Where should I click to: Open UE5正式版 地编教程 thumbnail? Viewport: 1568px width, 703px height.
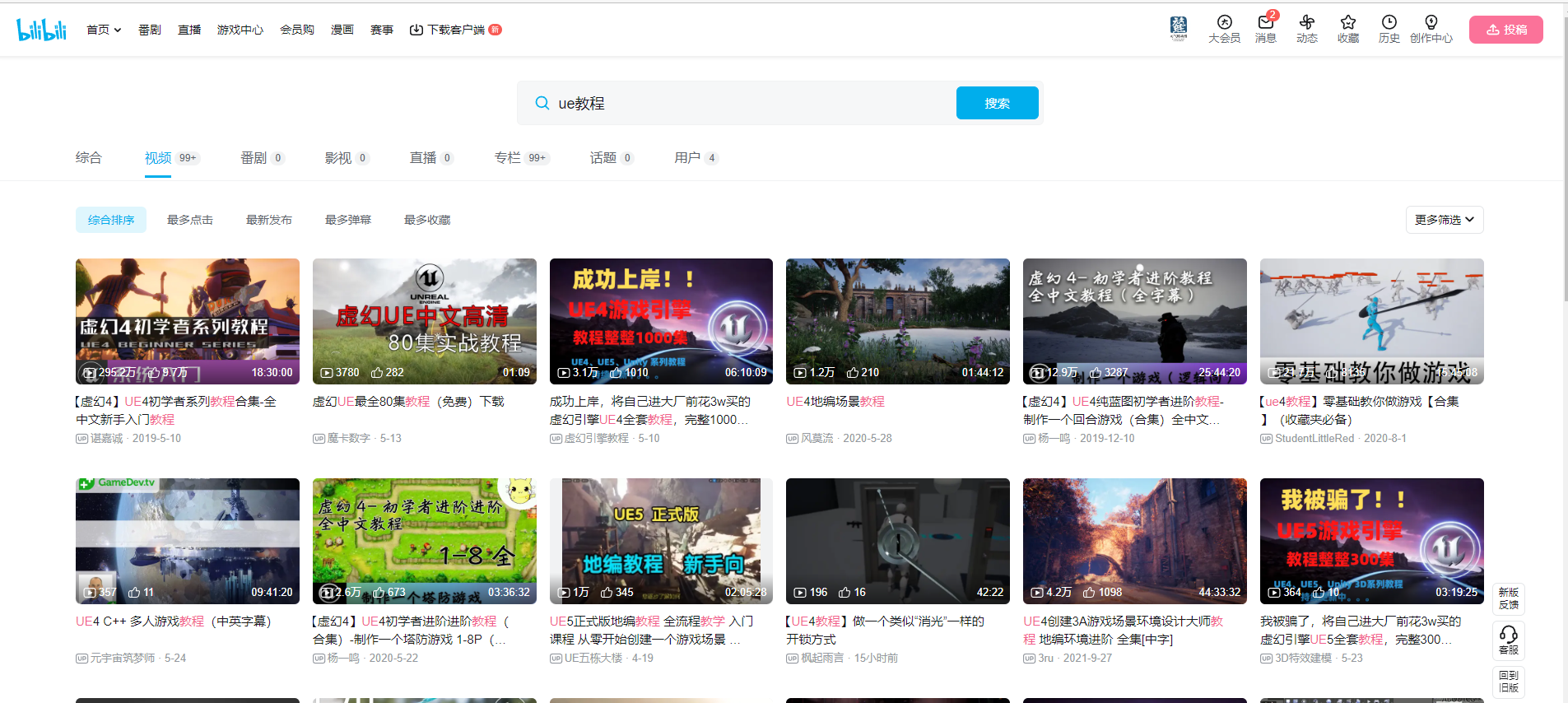[661, 541]
